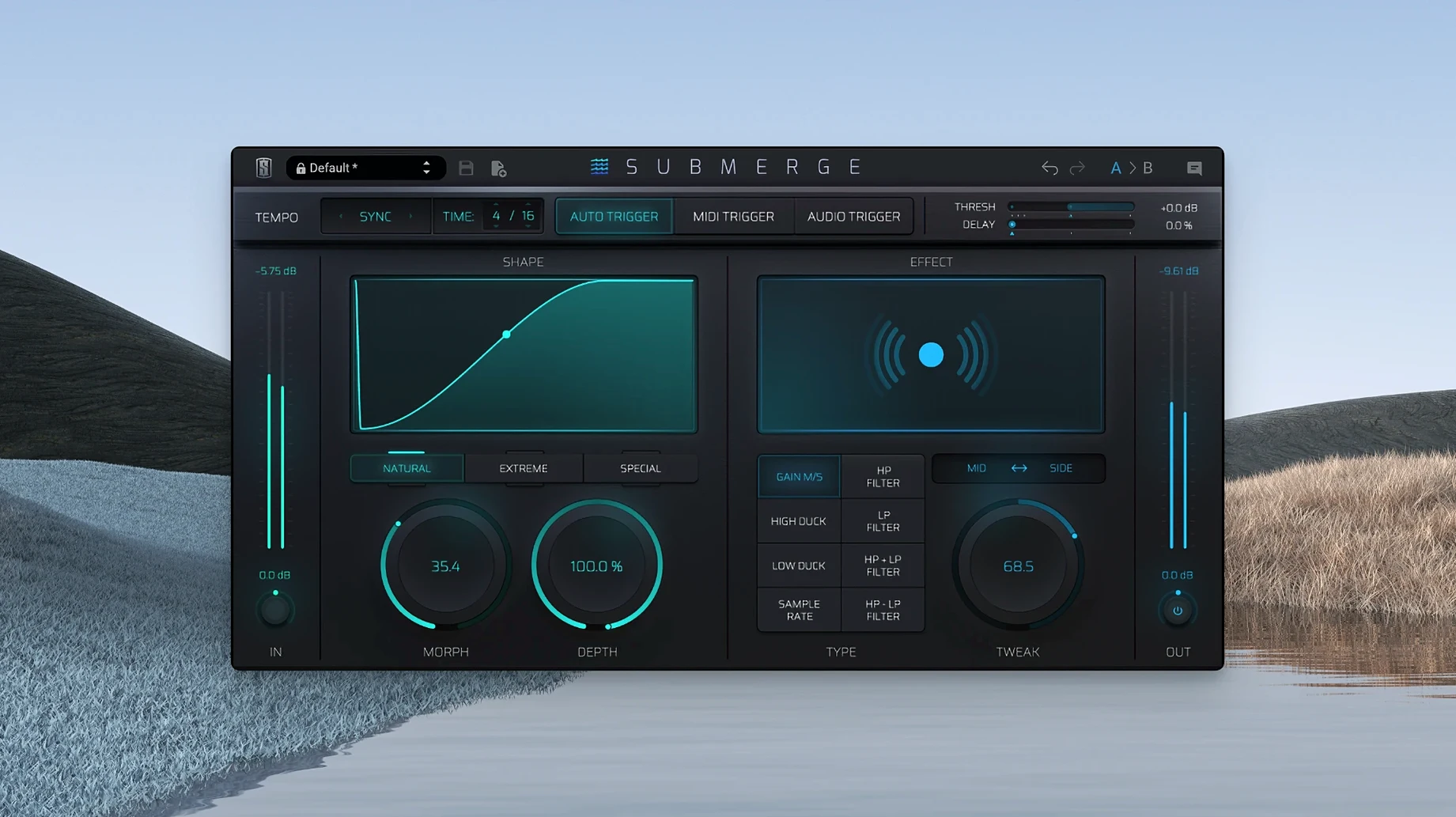Click the Depth knob showing 100.0 %

[x=597, y=565]
